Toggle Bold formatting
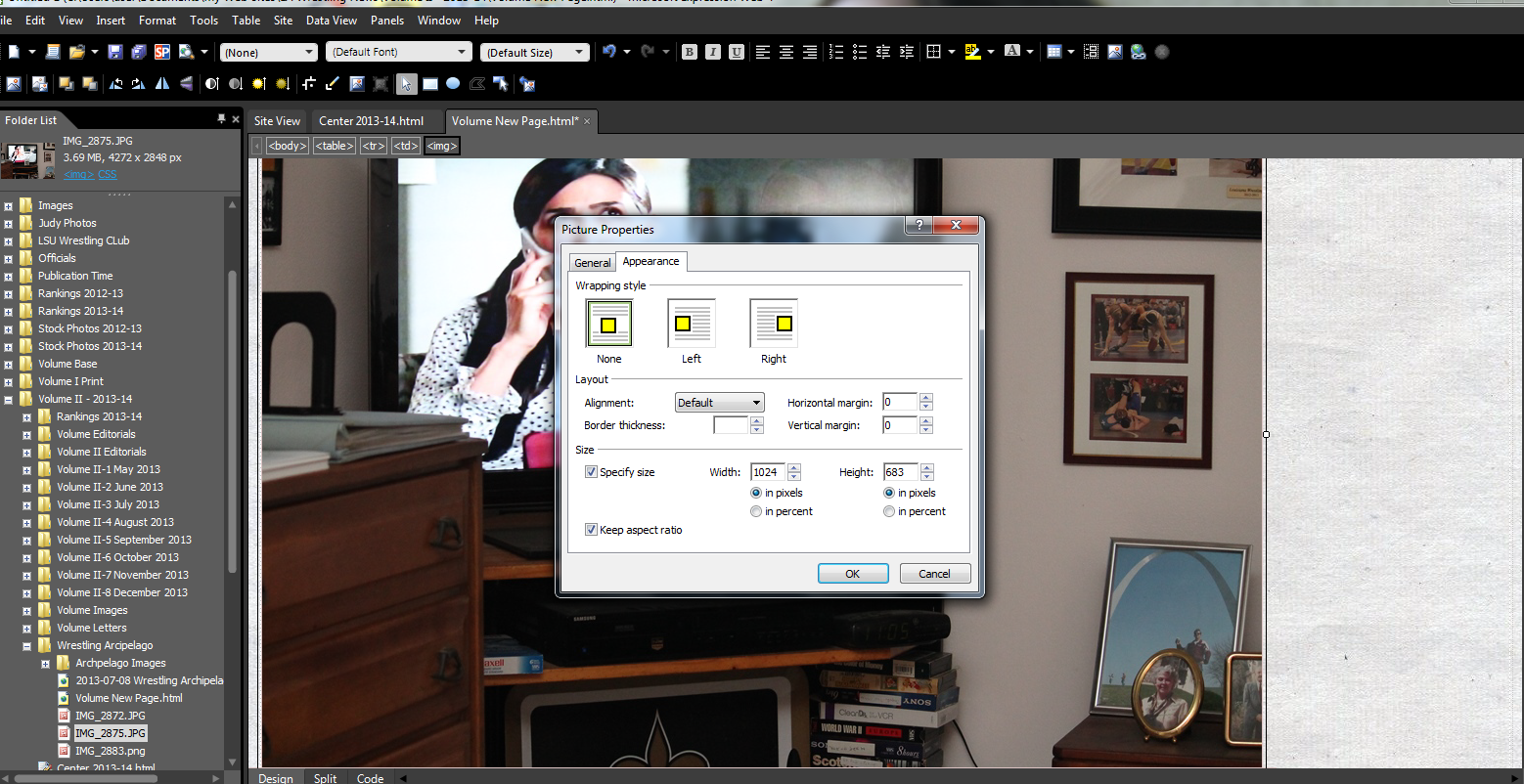The width and height of the screenshot is (1524, 784). pyautogui.click(x=689, y=52)
